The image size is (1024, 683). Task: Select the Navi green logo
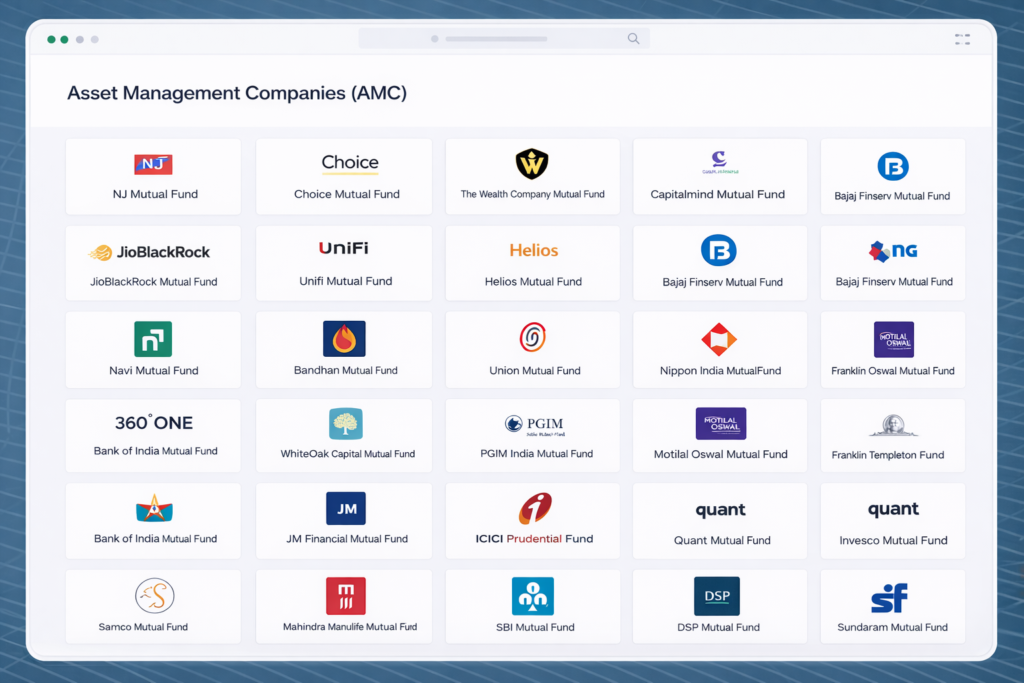click(153, 339)
